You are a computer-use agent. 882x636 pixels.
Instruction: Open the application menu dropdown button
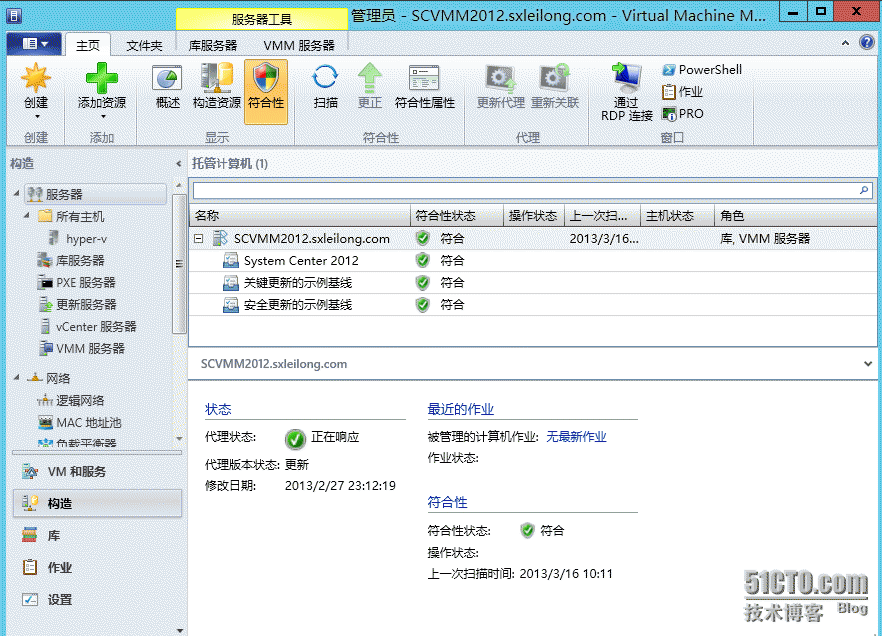(x=34, y=43)
